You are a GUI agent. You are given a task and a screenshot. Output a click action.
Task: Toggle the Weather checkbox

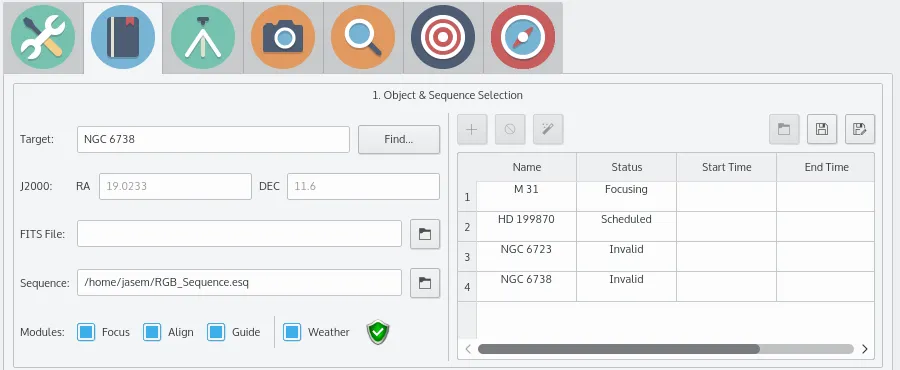[x=292, y=332]
